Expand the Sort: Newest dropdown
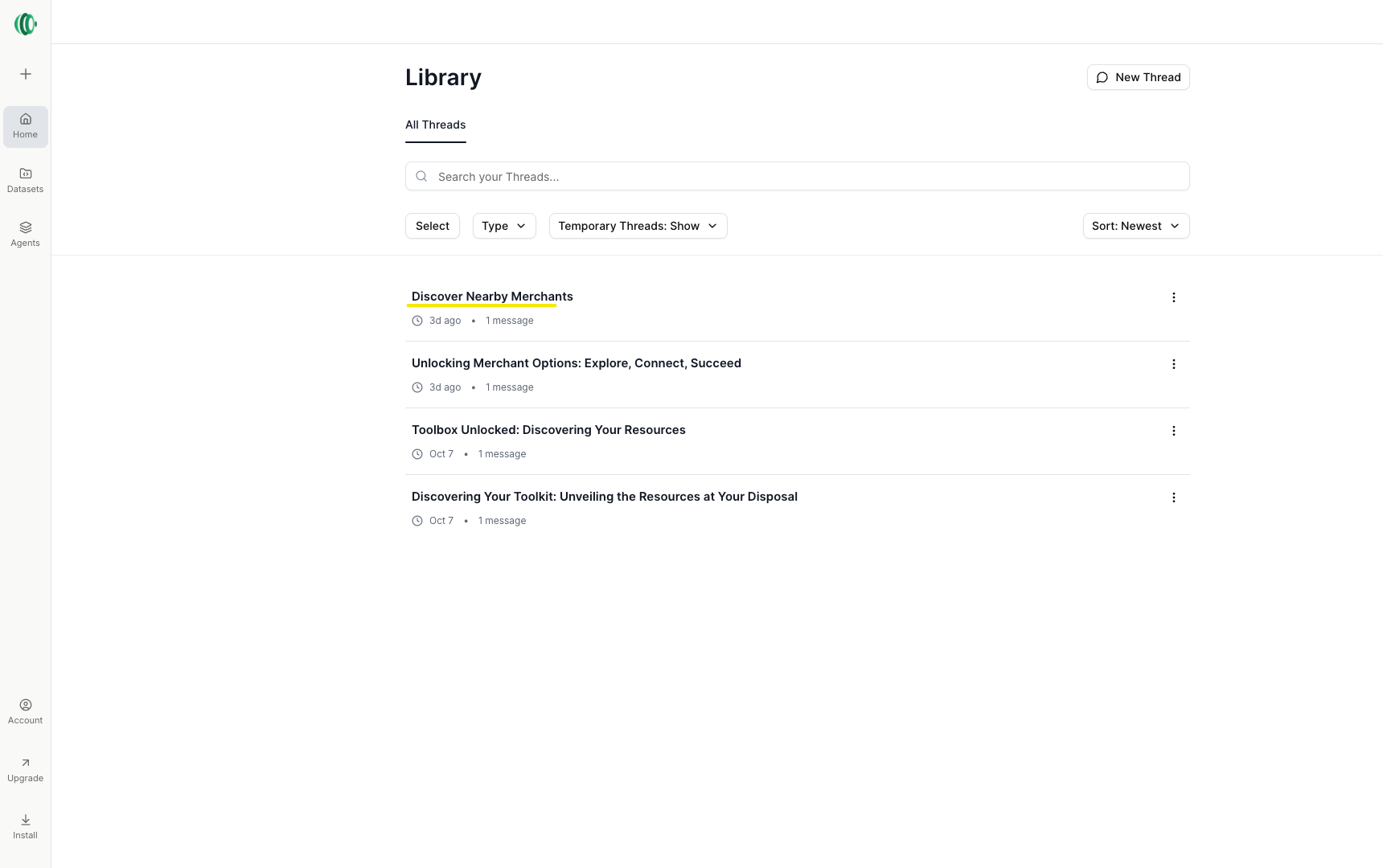Image resolution: width=1383 pixels, height=868 pixels. (x=1135, y=226)
